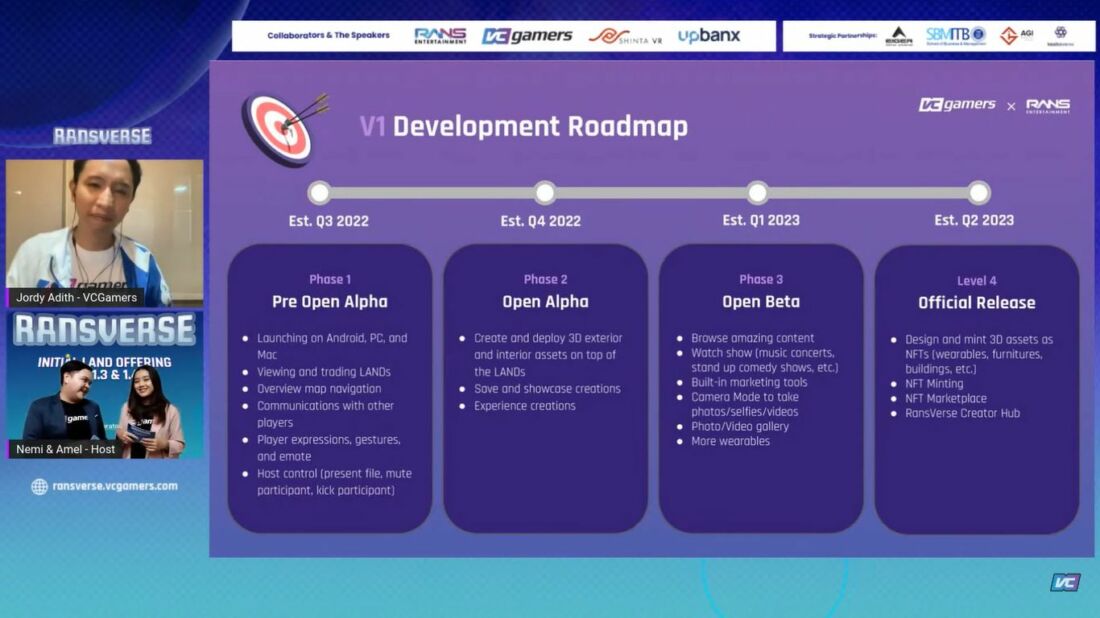Image resolution: width=1100 pixels, height=618 pixels.
Task: Select the Est. Q1 2023 timeline marker
Action: [x=757, y=192]
